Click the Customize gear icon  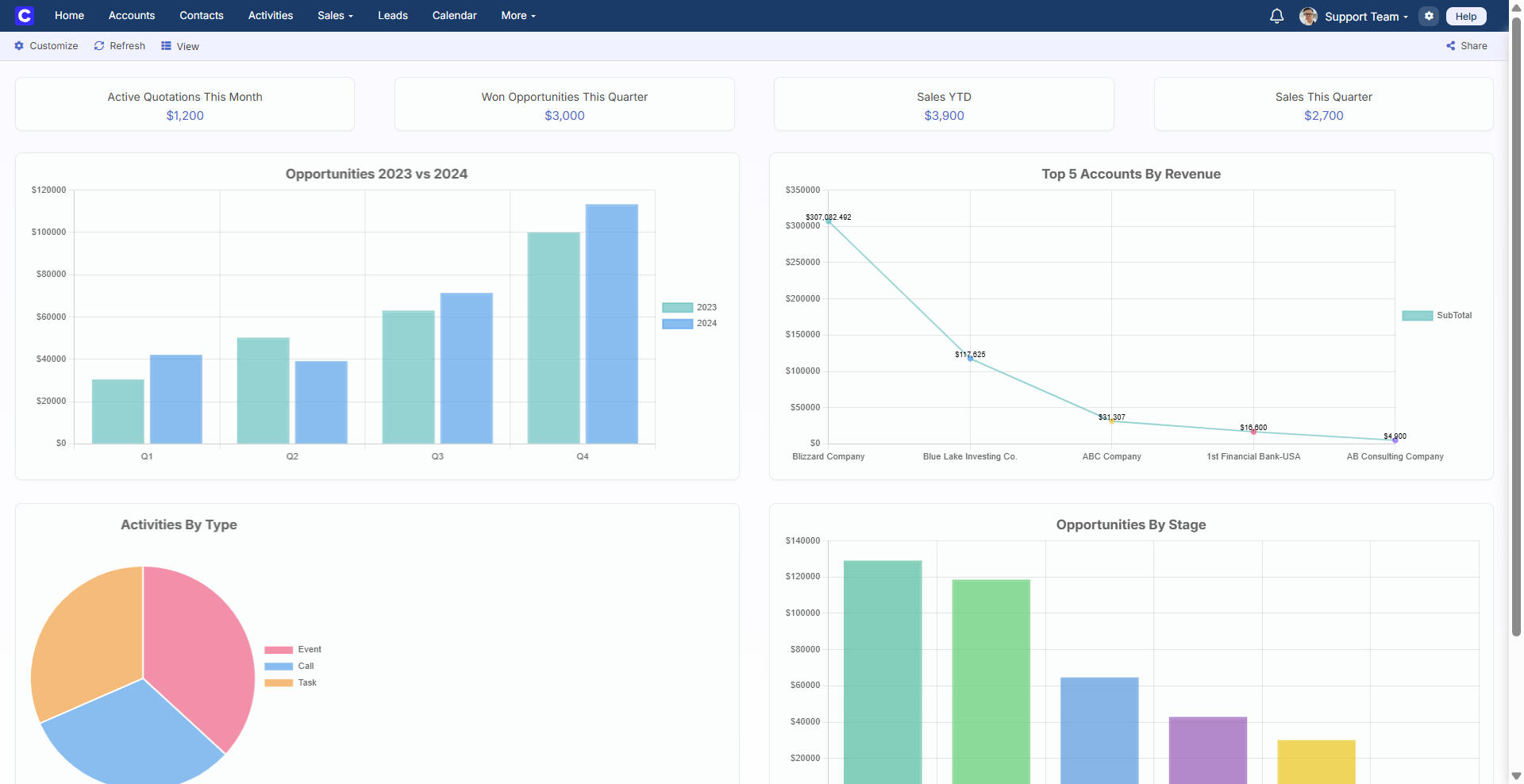19,46
